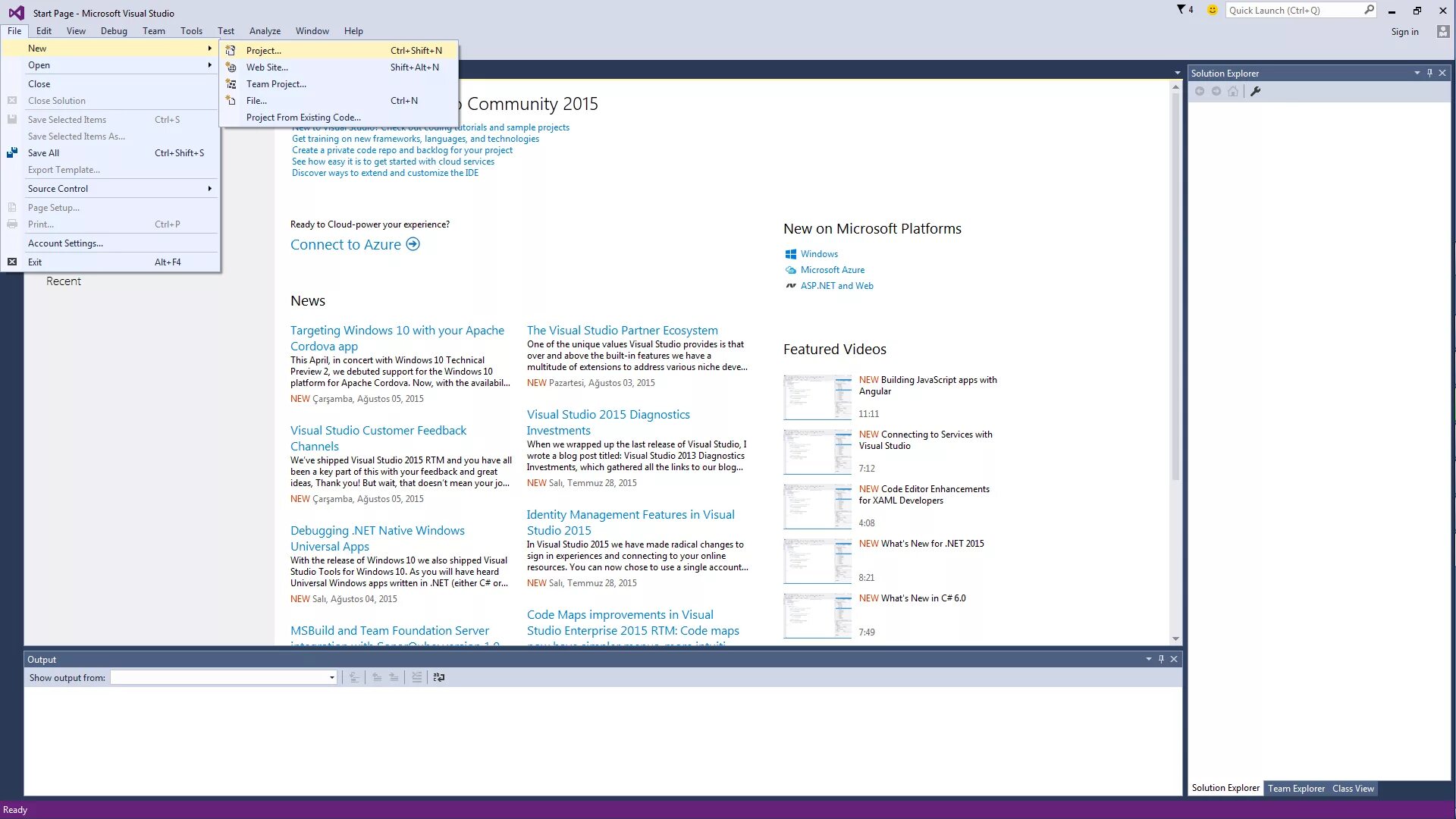Open the Microsoft Azure link
Screen dimensions: 1456x819
tap(832, 270)
